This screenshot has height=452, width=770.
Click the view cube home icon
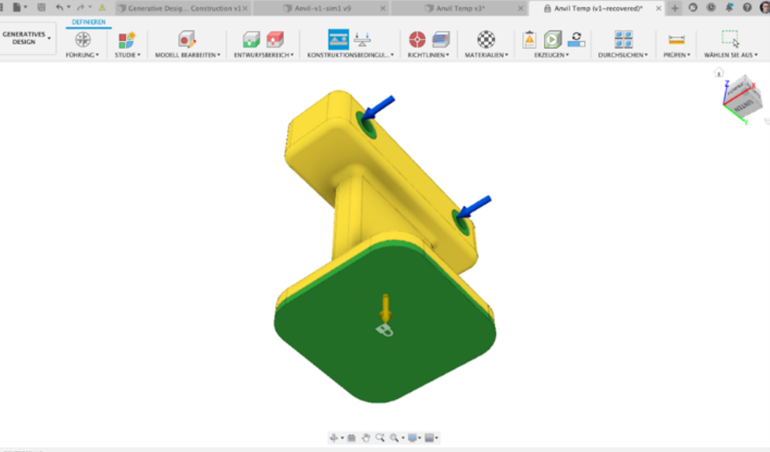(x=718, y=73)
